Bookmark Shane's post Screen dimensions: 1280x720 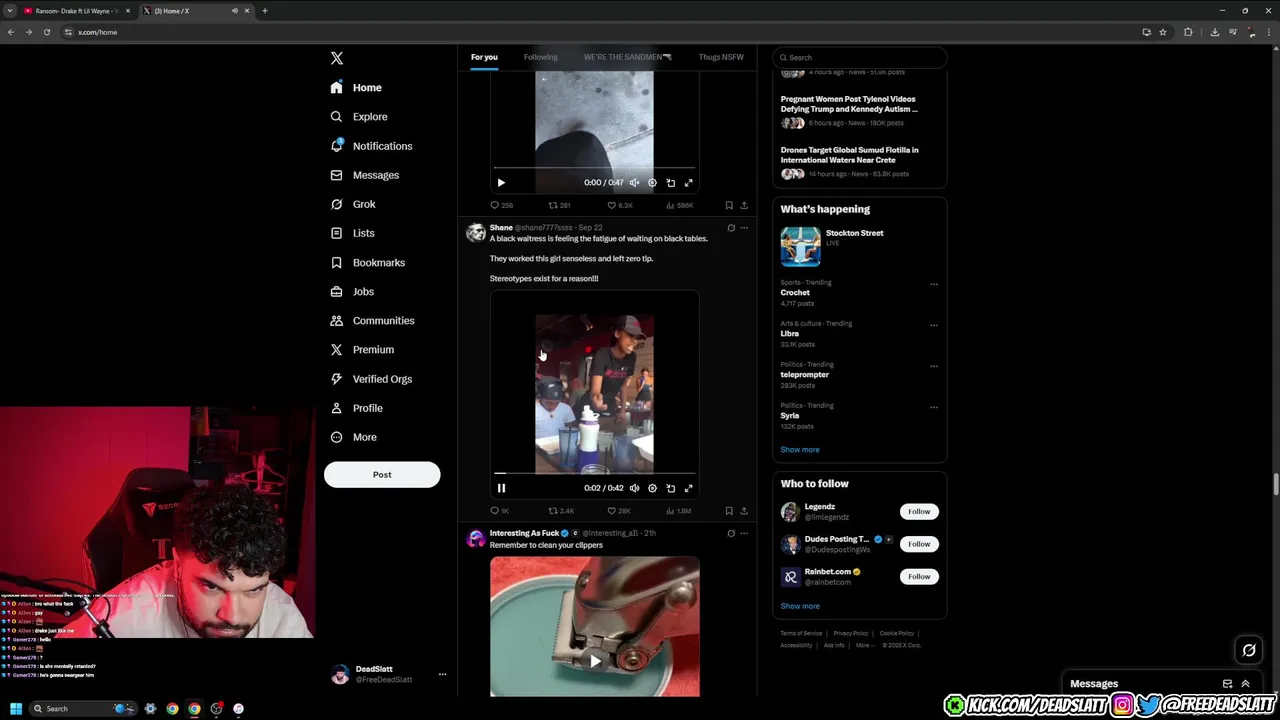click(x=729, y=511)
